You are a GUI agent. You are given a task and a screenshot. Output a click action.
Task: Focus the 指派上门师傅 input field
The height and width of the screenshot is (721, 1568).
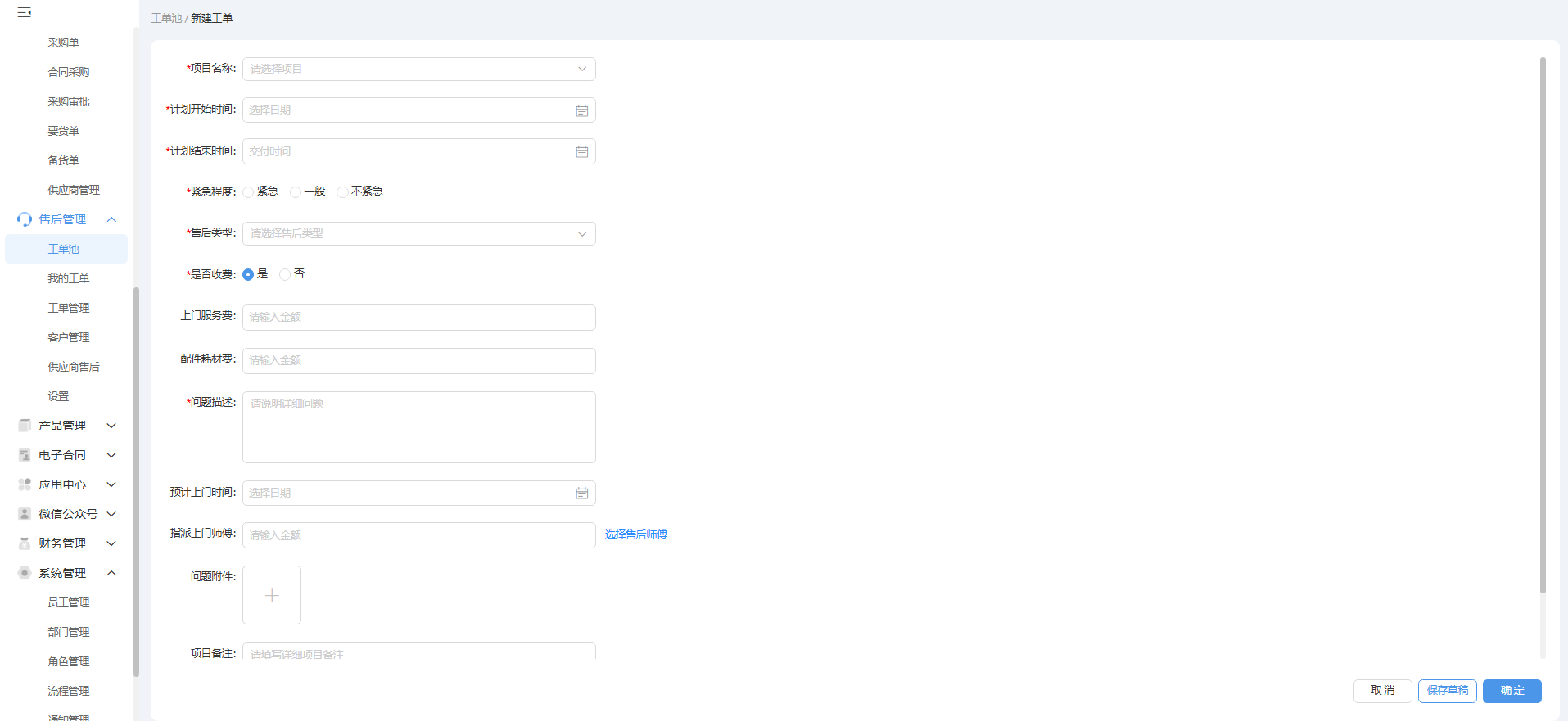pos(419,535)
